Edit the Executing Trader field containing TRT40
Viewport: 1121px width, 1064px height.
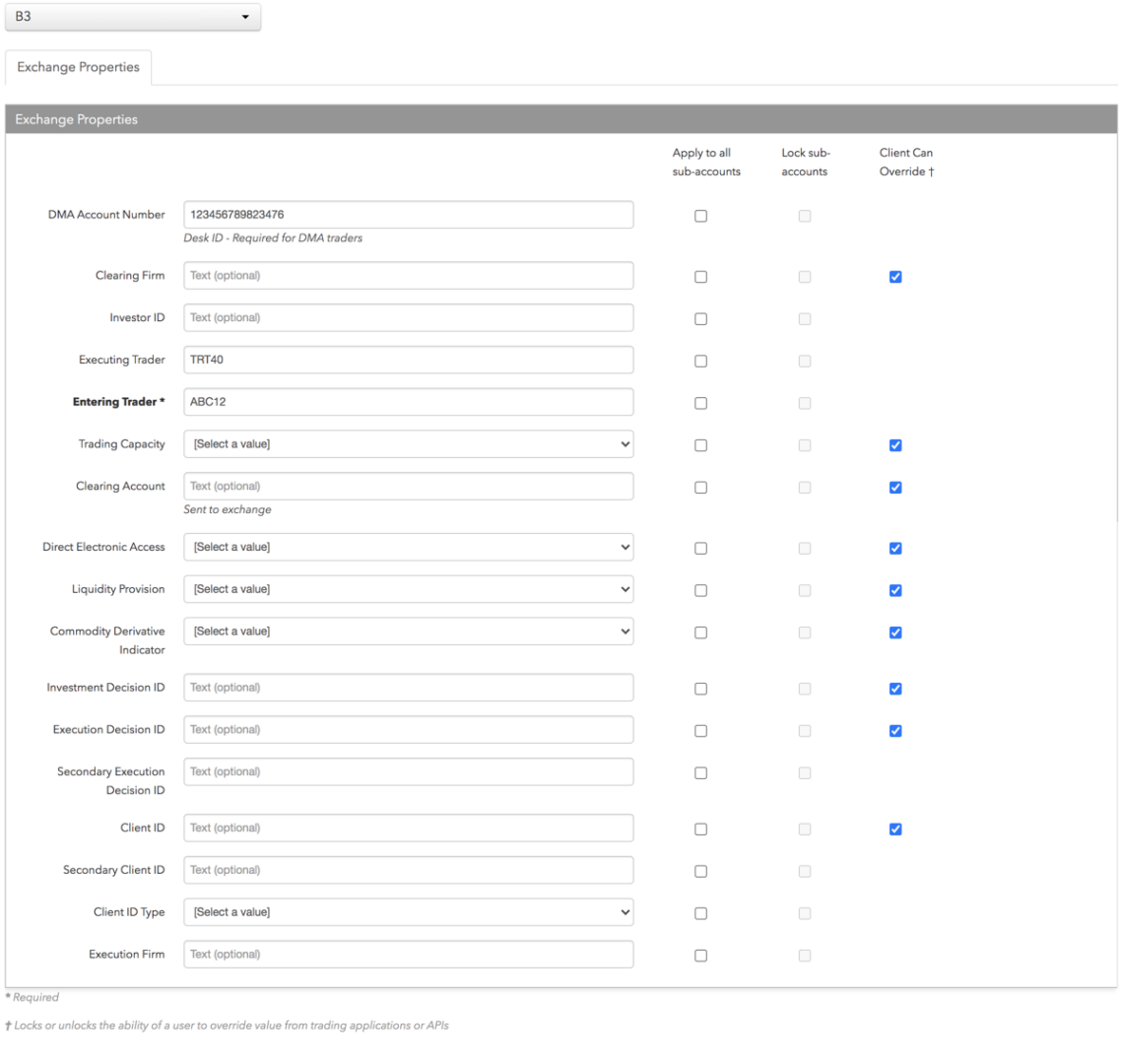(x=408, y=360)
